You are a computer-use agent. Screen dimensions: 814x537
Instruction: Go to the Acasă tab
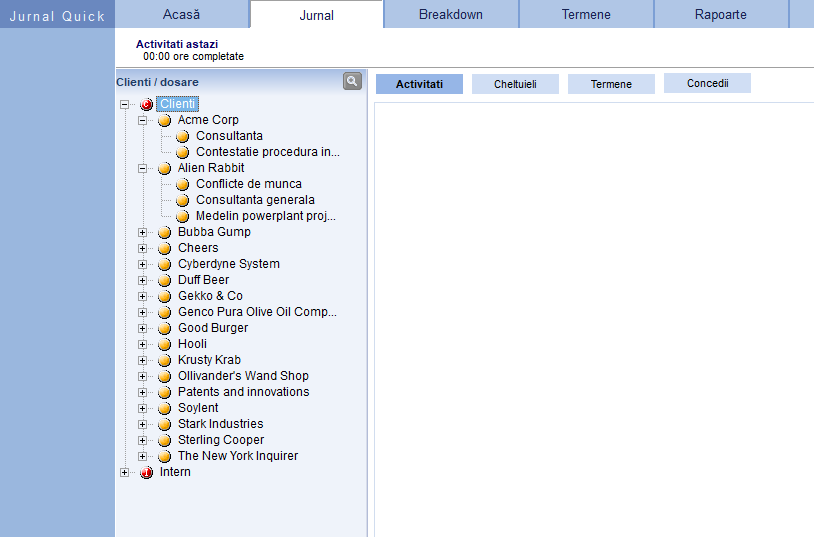click(181, 14)
